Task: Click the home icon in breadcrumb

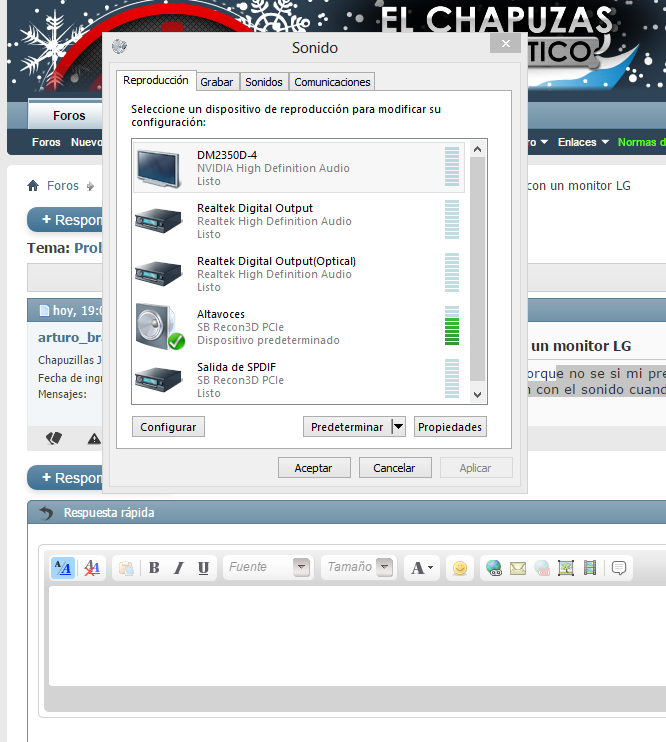Action: coord(33,186)
